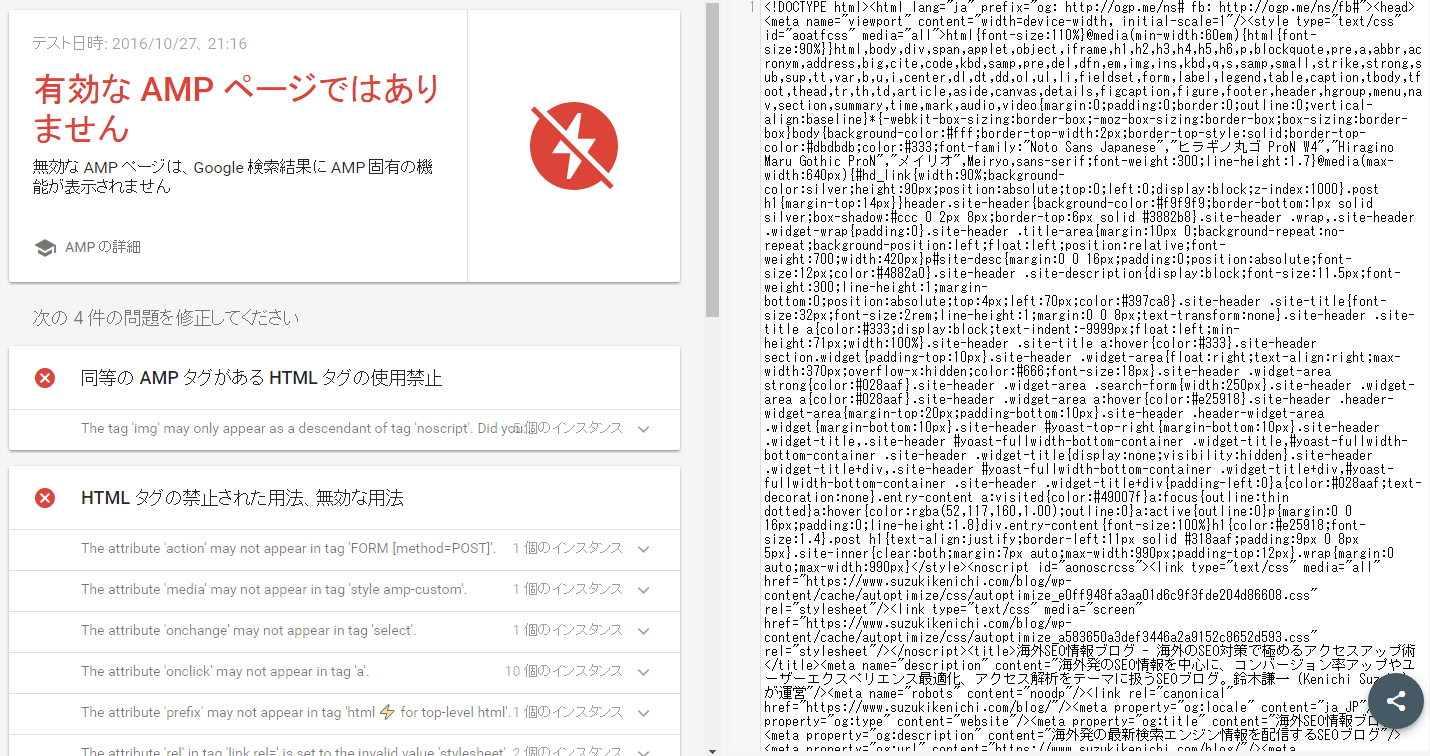Click error icon for HTML タグの禁止された用法
Viewport: 1430px width, 756px height.
(45, 498)
